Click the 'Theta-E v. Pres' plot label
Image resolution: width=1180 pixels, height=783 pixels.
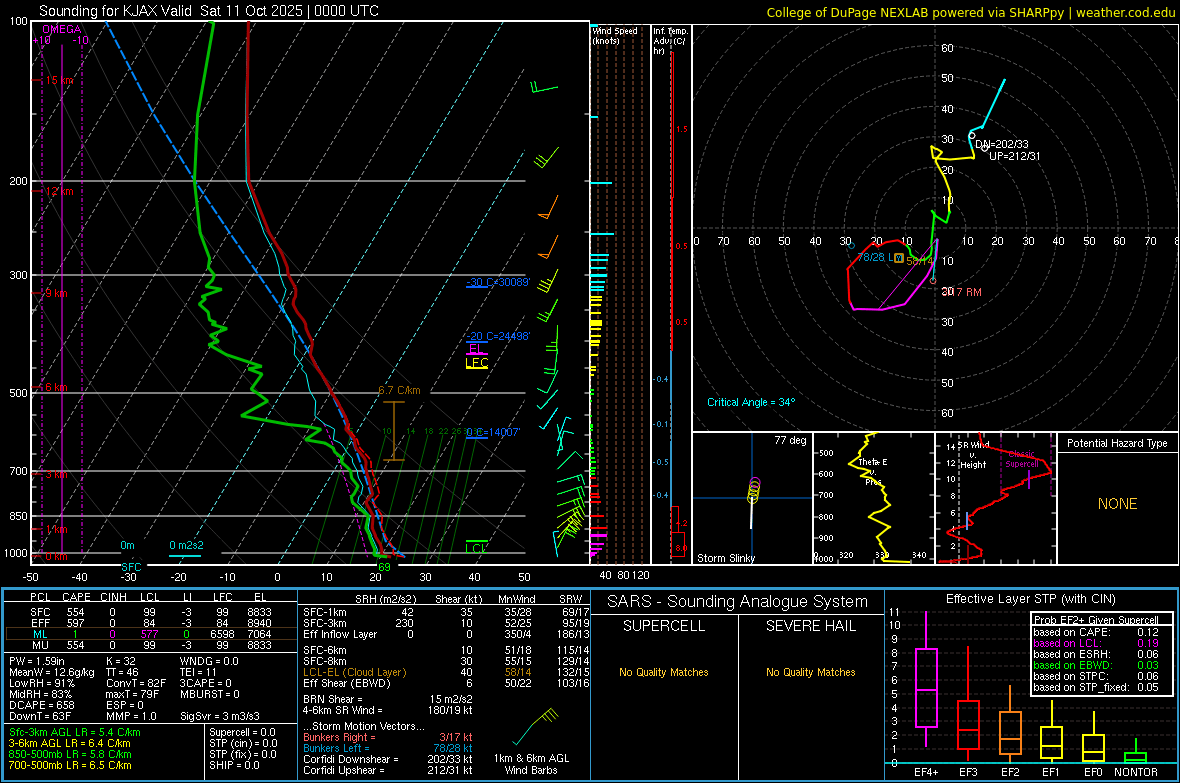tap(873, 472)
